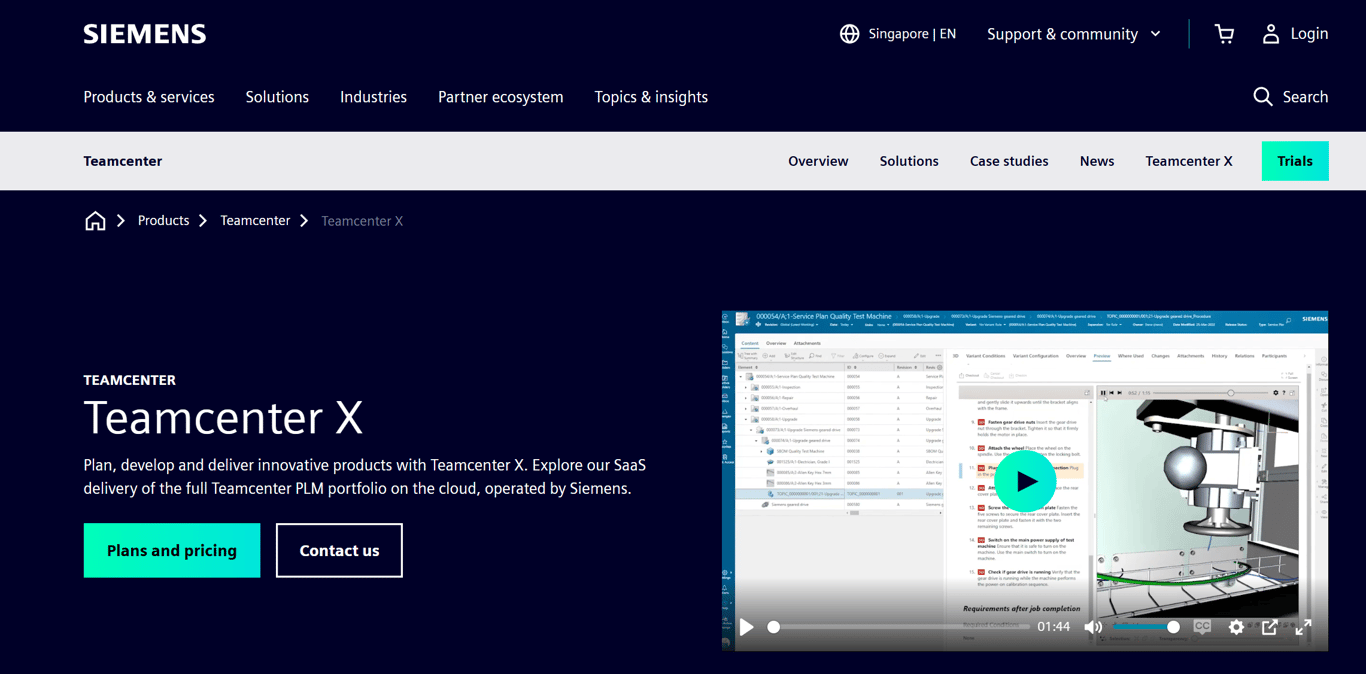Viewport: 1366px width, 674px height.
Task: Open Solutions in Teamcenter subnav
Action: pos(909,161)
